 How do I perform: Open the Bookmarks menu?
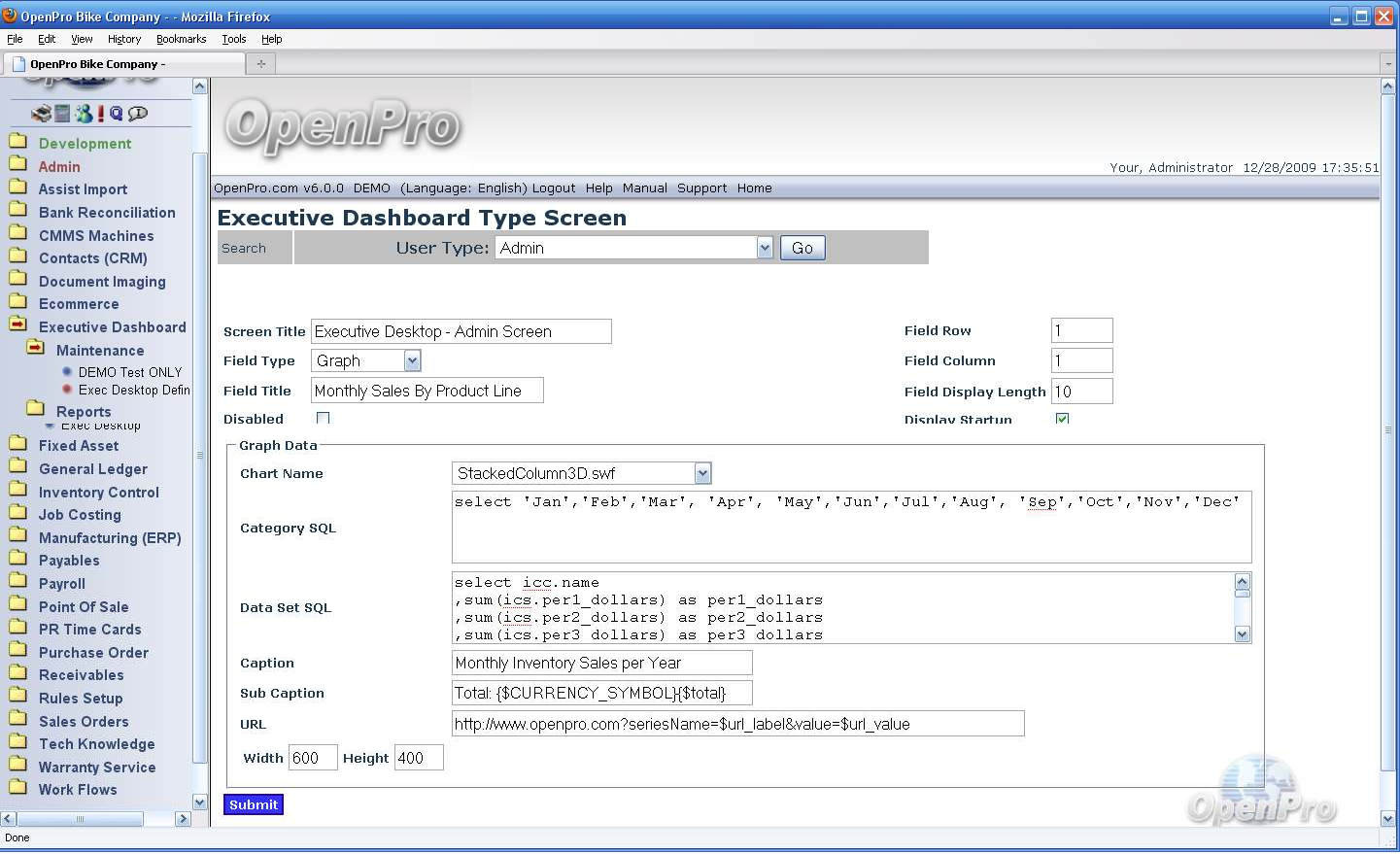(181, 39)
